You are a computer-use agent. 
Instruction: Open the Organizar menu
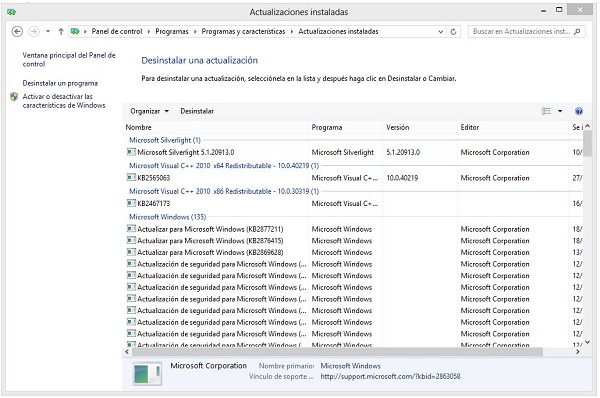149,111
